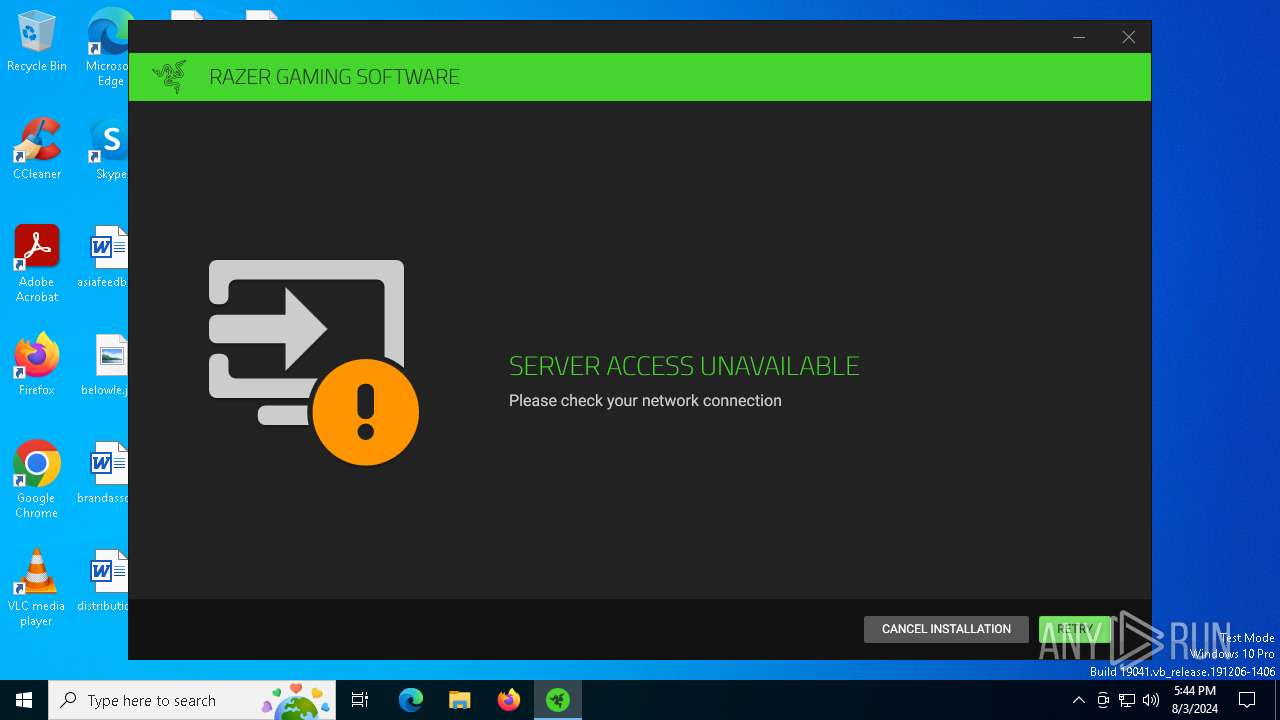Select the Microsoft Edge desktop shortcut

[108, 48]
